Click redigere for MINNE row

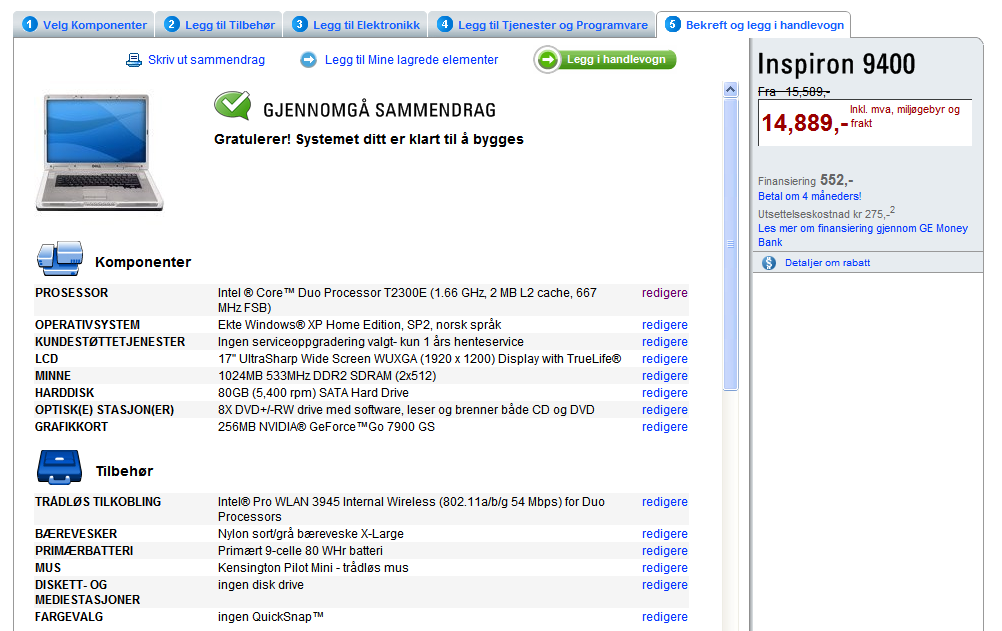(665, 376)
